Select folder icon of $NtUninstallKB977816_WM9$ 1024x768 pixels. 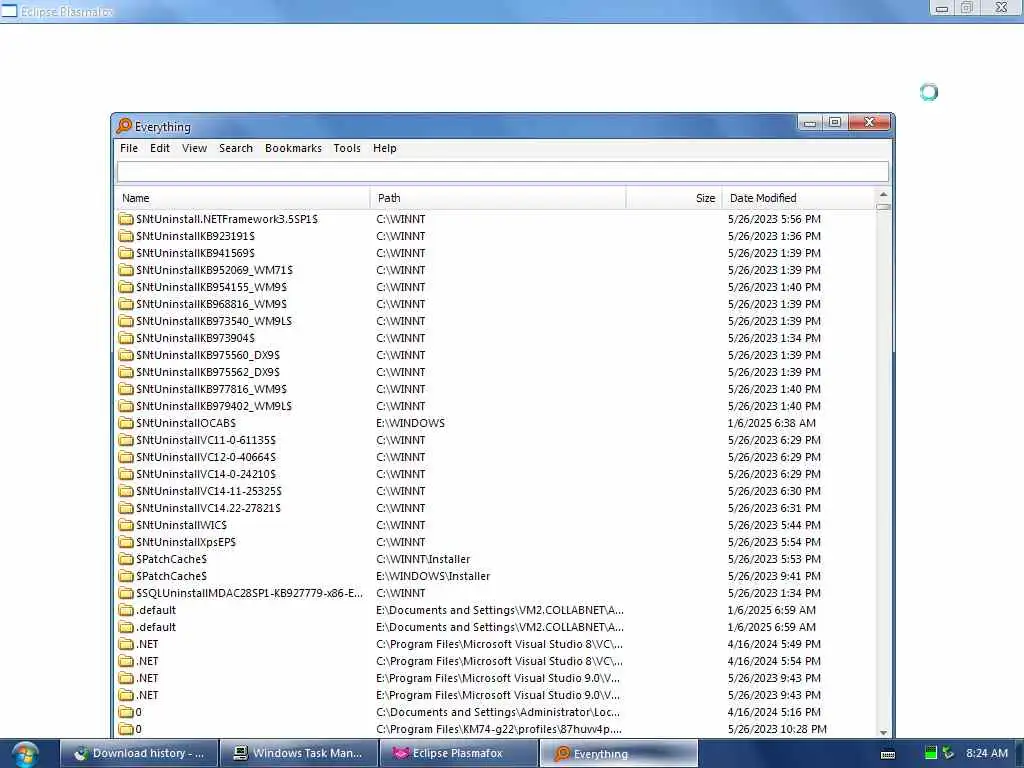(x=126, y=389)
